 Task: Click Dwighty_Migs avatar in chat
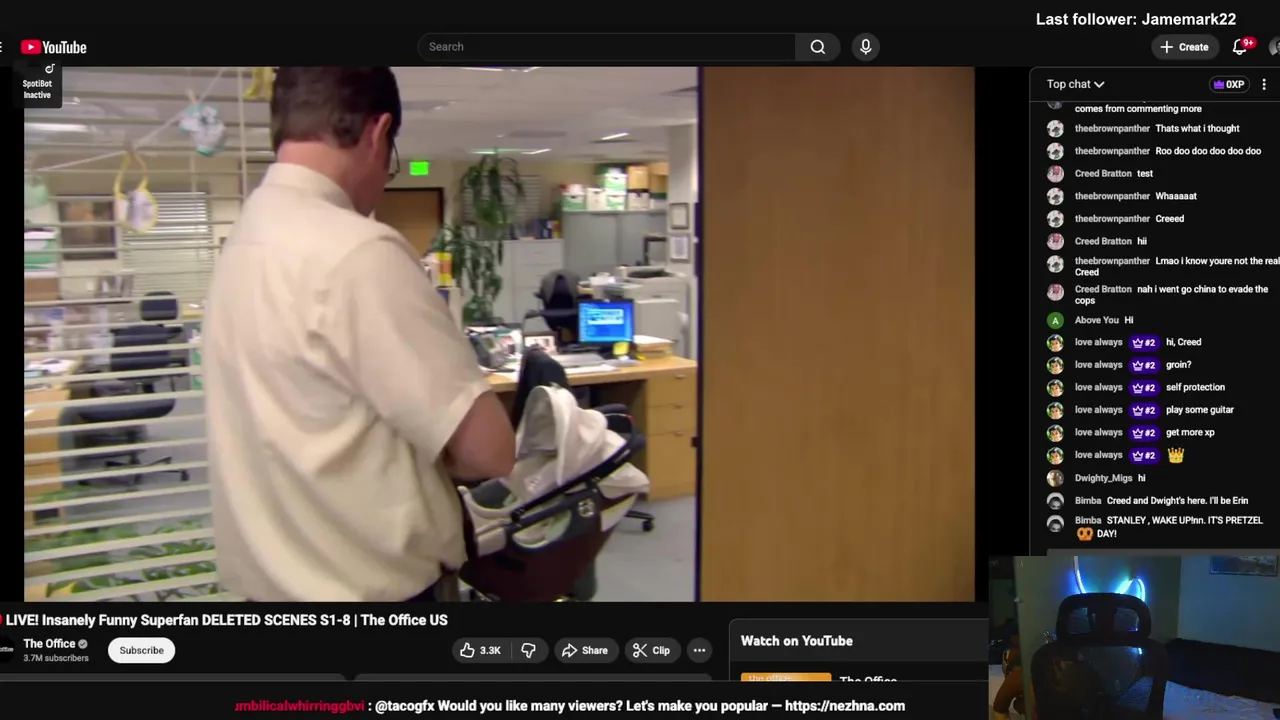pyautogui.click(x=1055, y=478)
